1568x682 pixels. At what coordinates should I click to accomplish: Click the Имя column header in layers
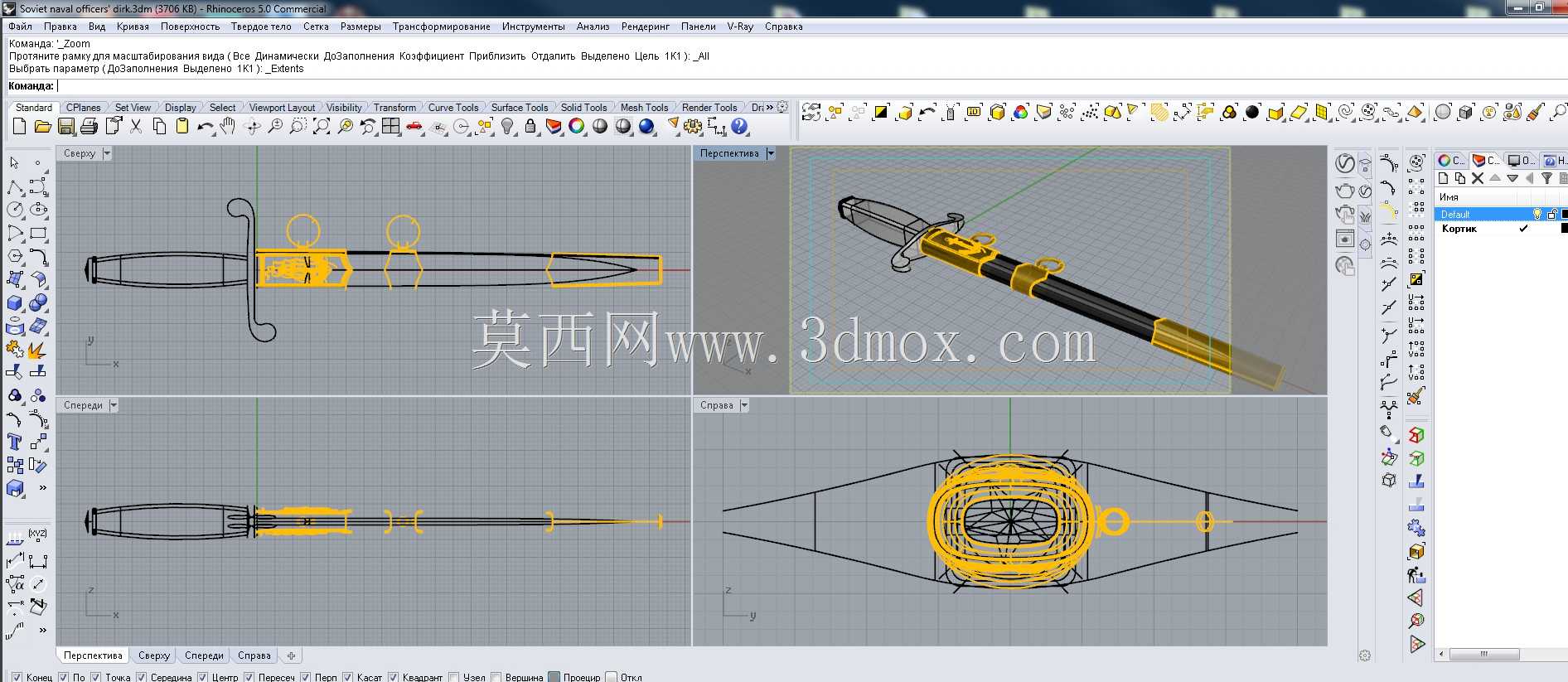[1477, 197]
